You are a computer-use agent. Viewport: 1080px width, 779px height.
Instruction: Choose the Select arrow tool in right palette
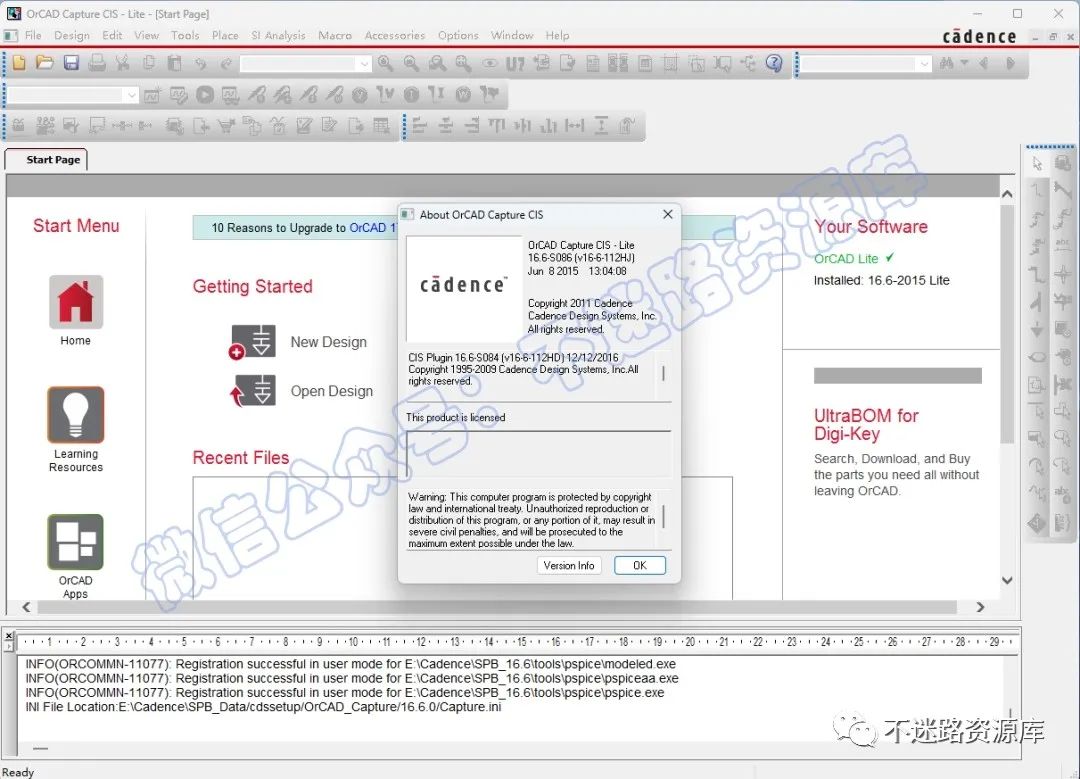pos(1037,164)
